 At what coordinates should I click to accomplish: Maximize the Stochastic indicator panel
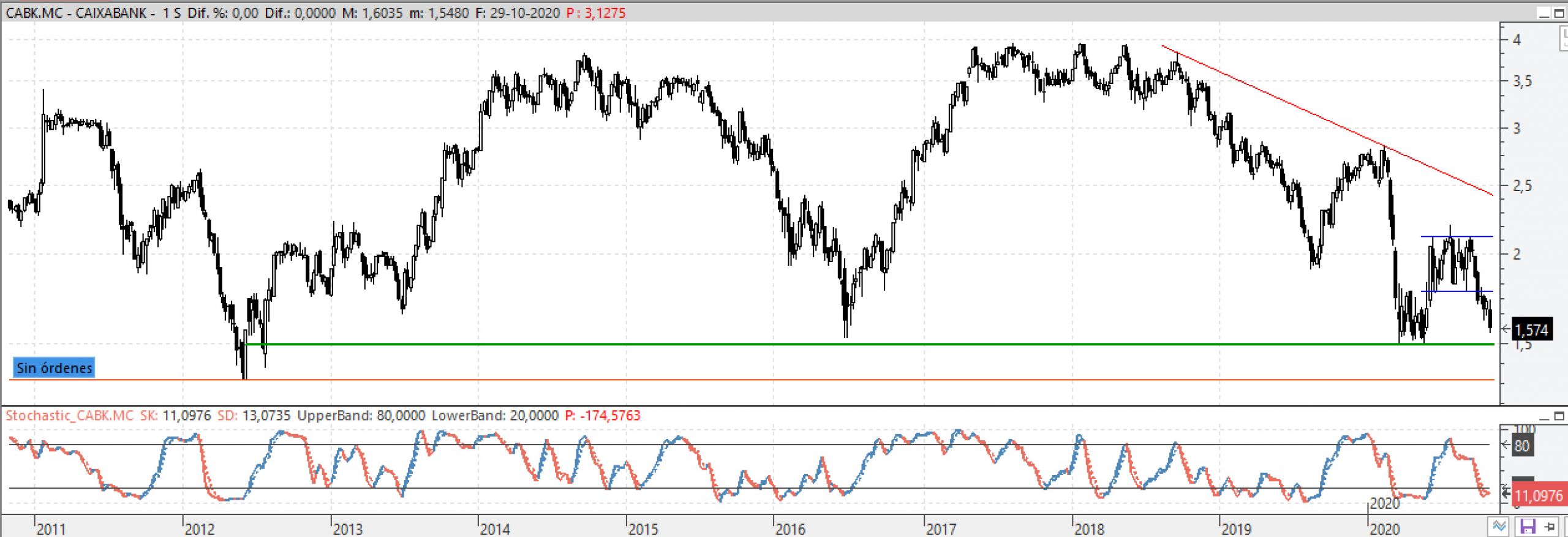click(x=1559, y=416)
